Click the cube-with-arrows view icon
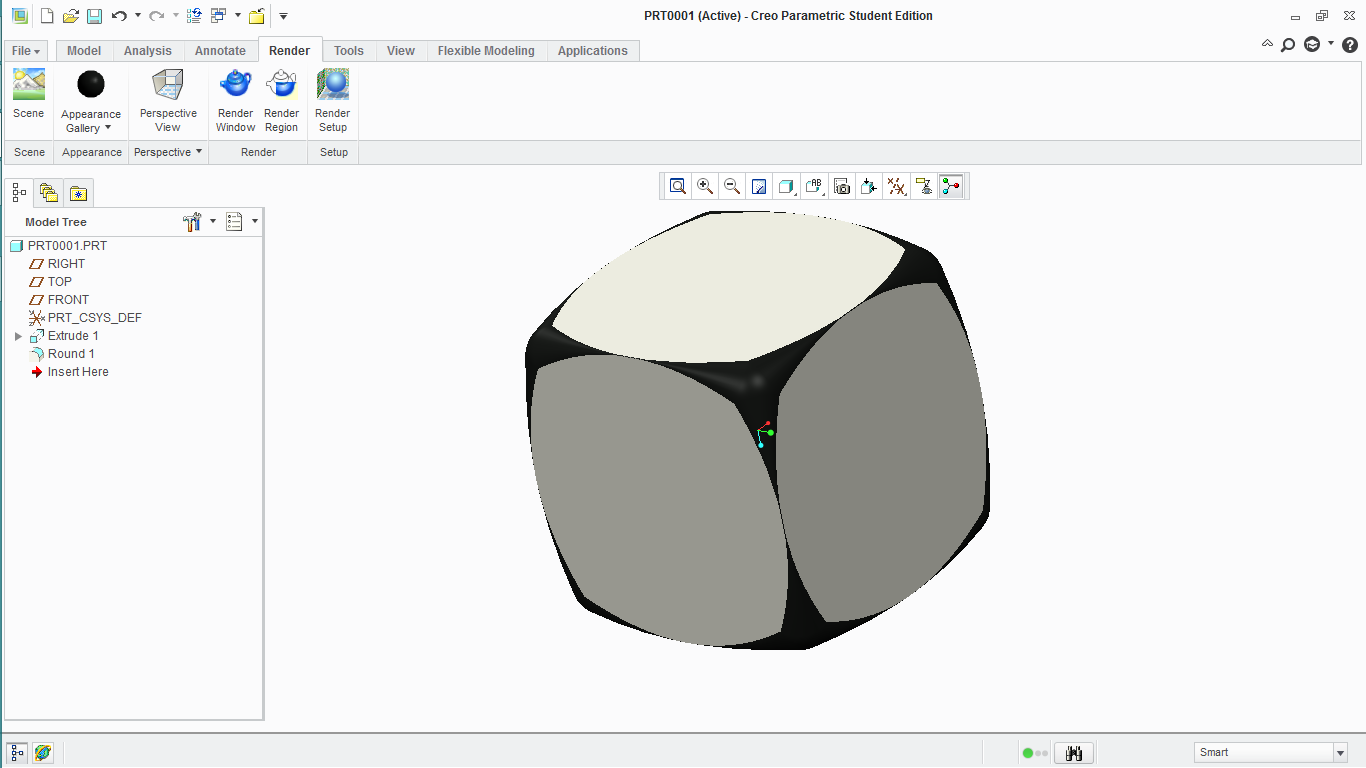This screenshot has width=1366, height=768. point(869,186)
